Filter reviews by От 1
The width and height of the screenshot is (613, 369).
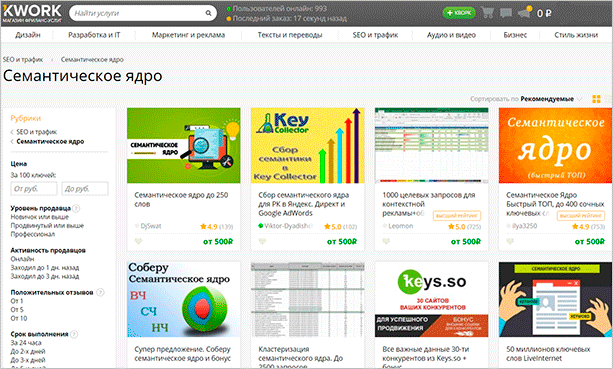point(17,301)
